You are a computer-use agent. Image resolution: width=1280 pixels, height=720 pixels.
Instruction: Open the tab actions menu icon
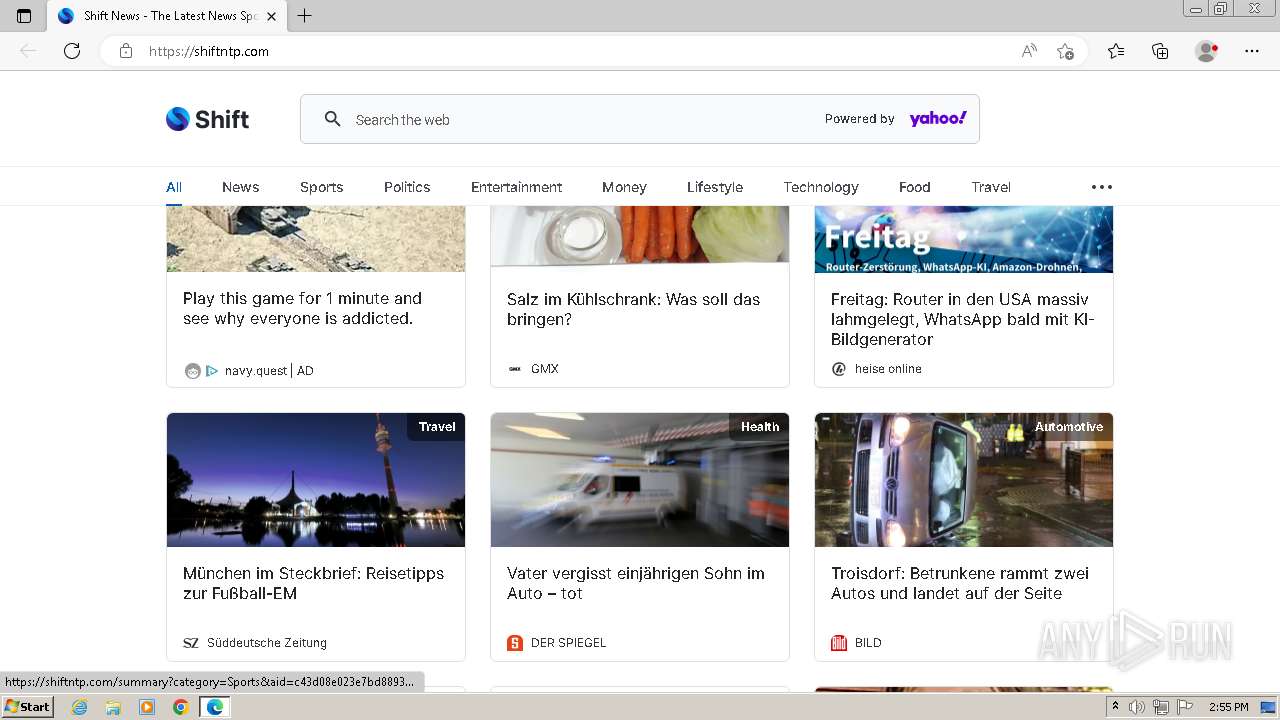[x=24, y=16]
